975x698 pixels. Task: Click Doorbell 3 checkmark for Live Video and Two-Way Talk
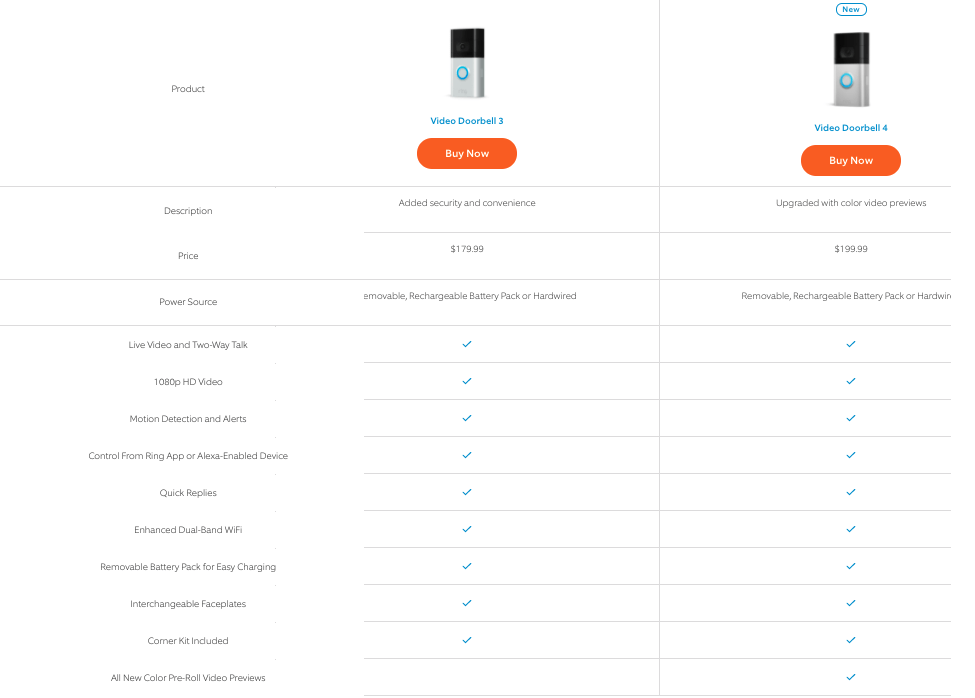click(467, 344)
